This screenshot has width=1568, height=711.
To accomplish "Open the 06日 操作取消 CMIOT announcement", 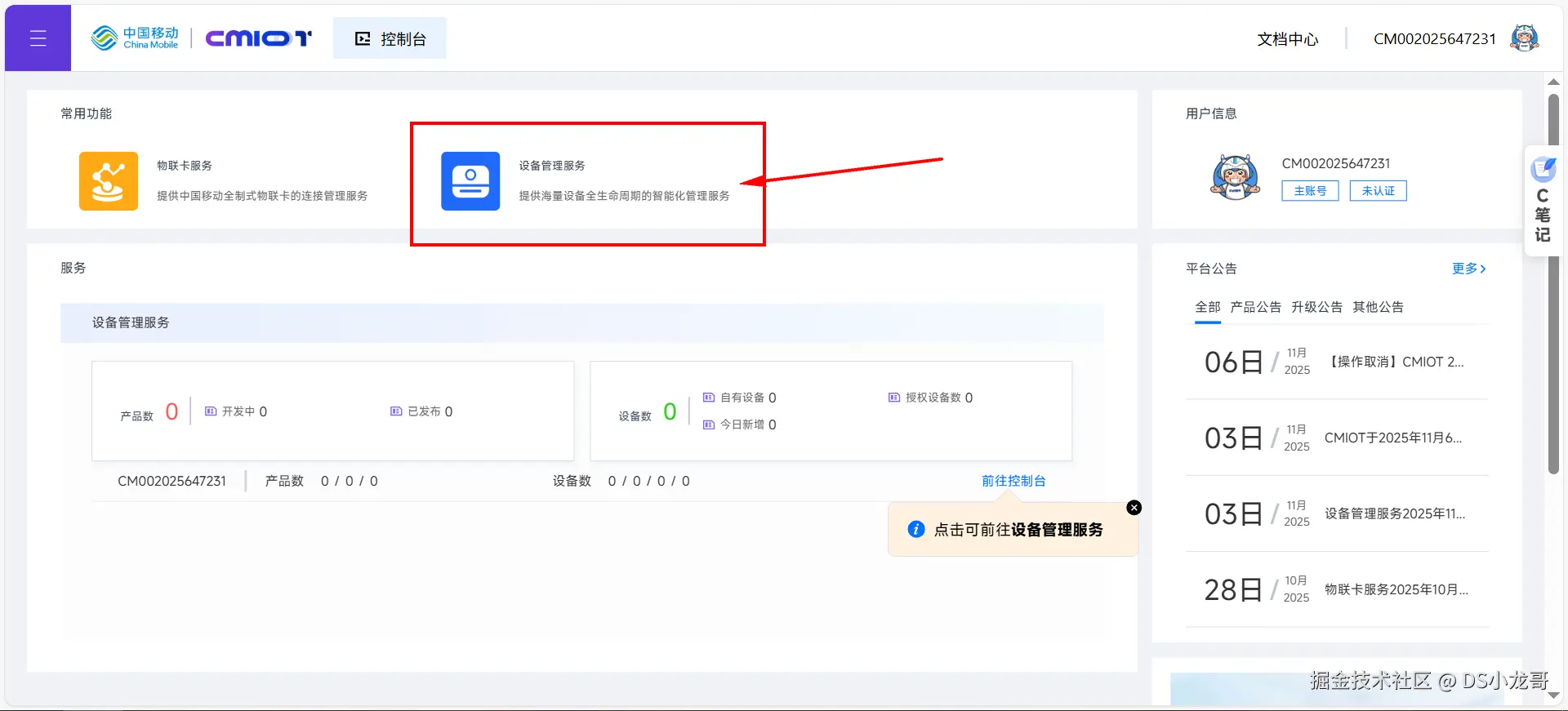I will (x=1337, y=362).
